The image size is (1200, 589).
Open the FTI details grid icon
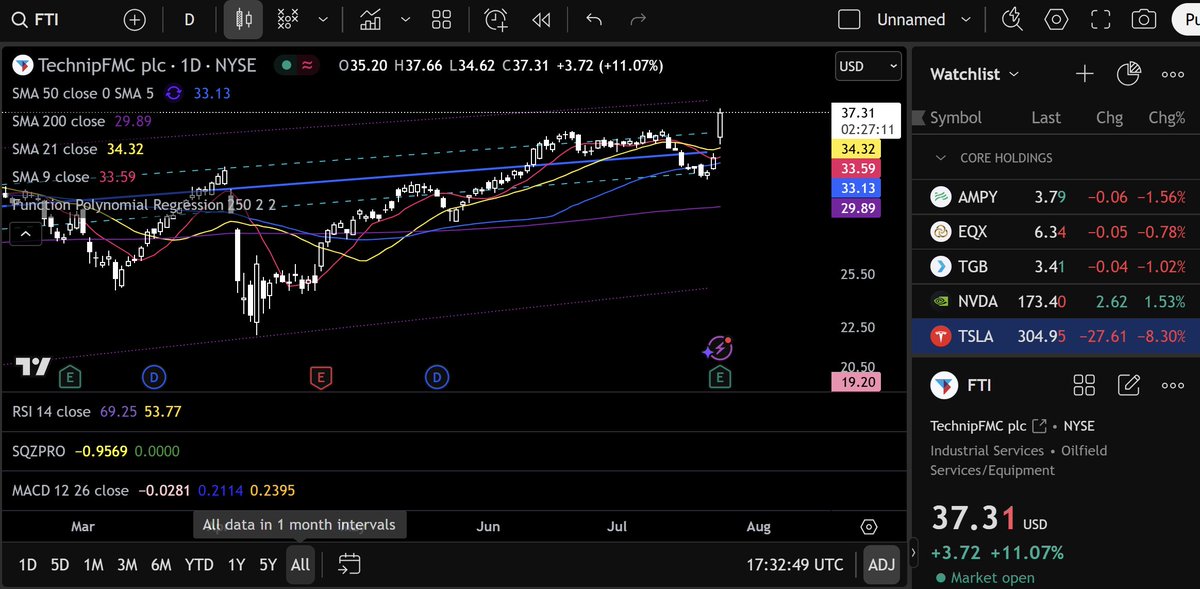1084,385
